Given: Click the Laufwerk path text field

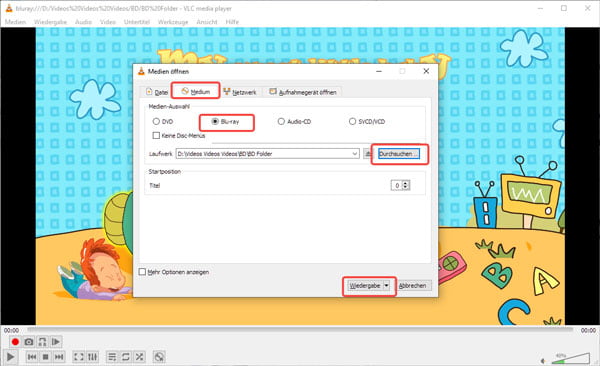Looking at the screenshot, I should [263, 154].
